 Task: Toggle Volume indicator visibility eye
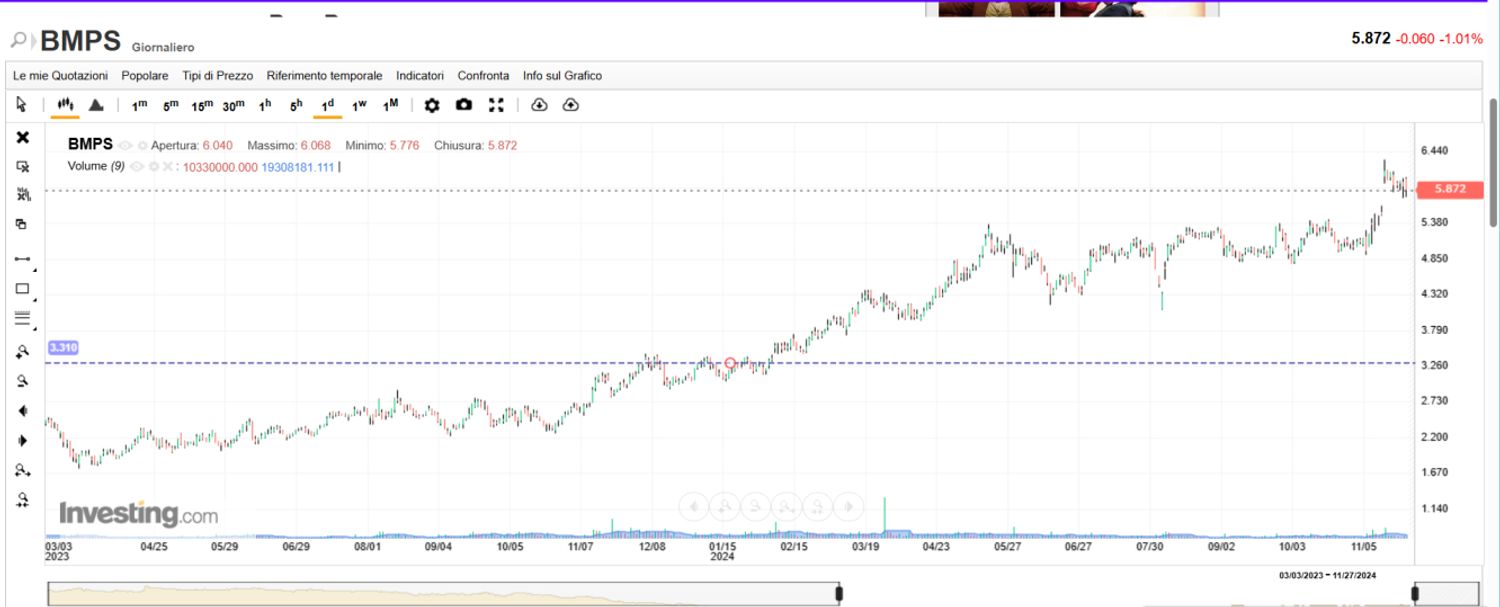click(x=137, y=167)
